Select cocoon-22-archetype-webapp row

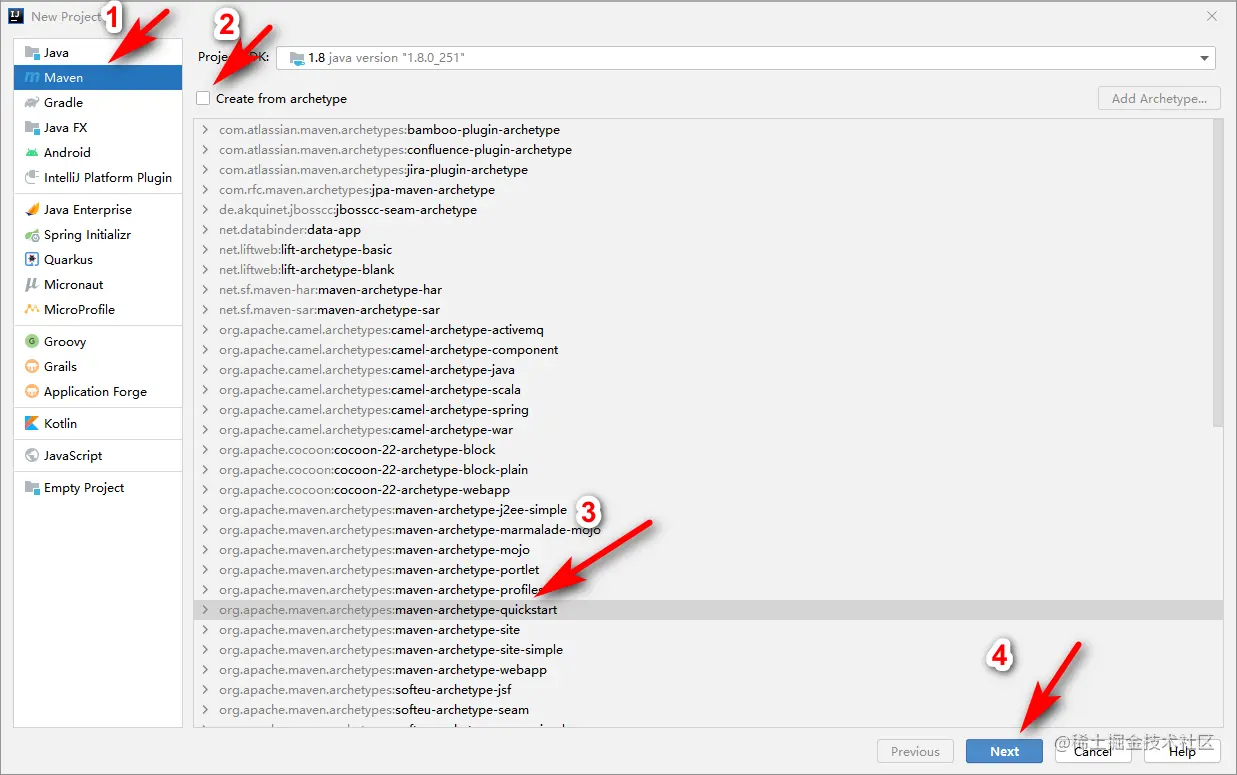point(702,490)
